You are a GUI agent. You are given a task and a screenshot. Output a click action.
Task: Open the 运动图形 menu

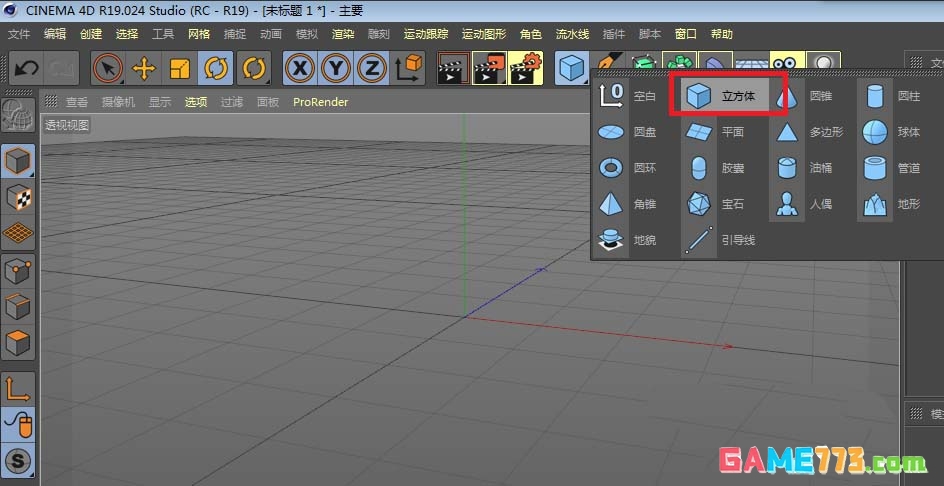484,34
